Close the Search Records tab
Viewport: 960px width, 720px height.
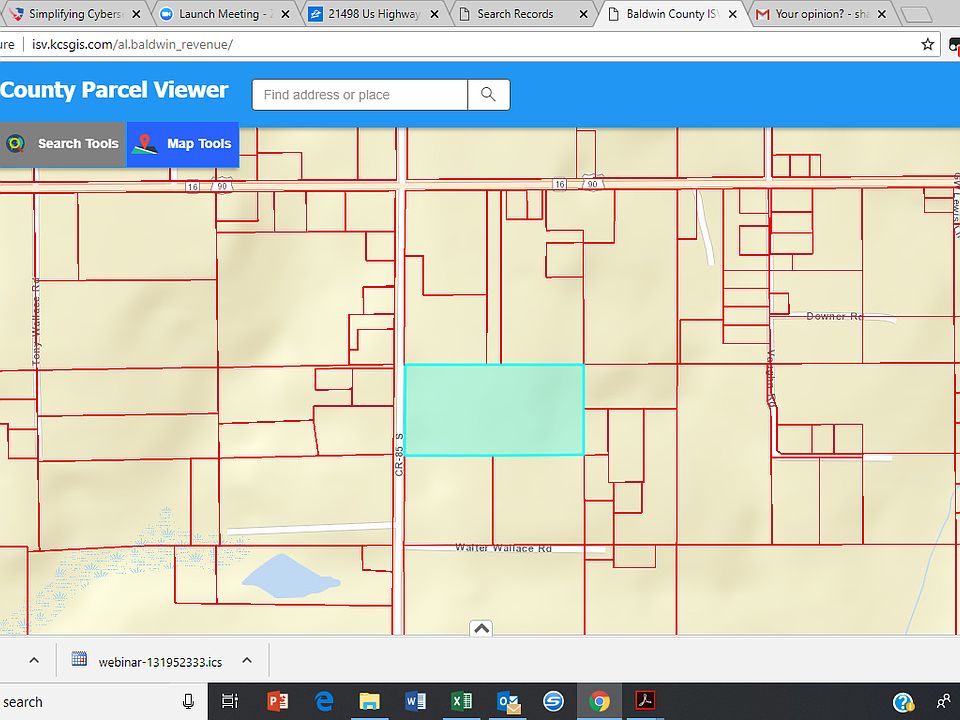pyautogui.click(x=583, y=13)
